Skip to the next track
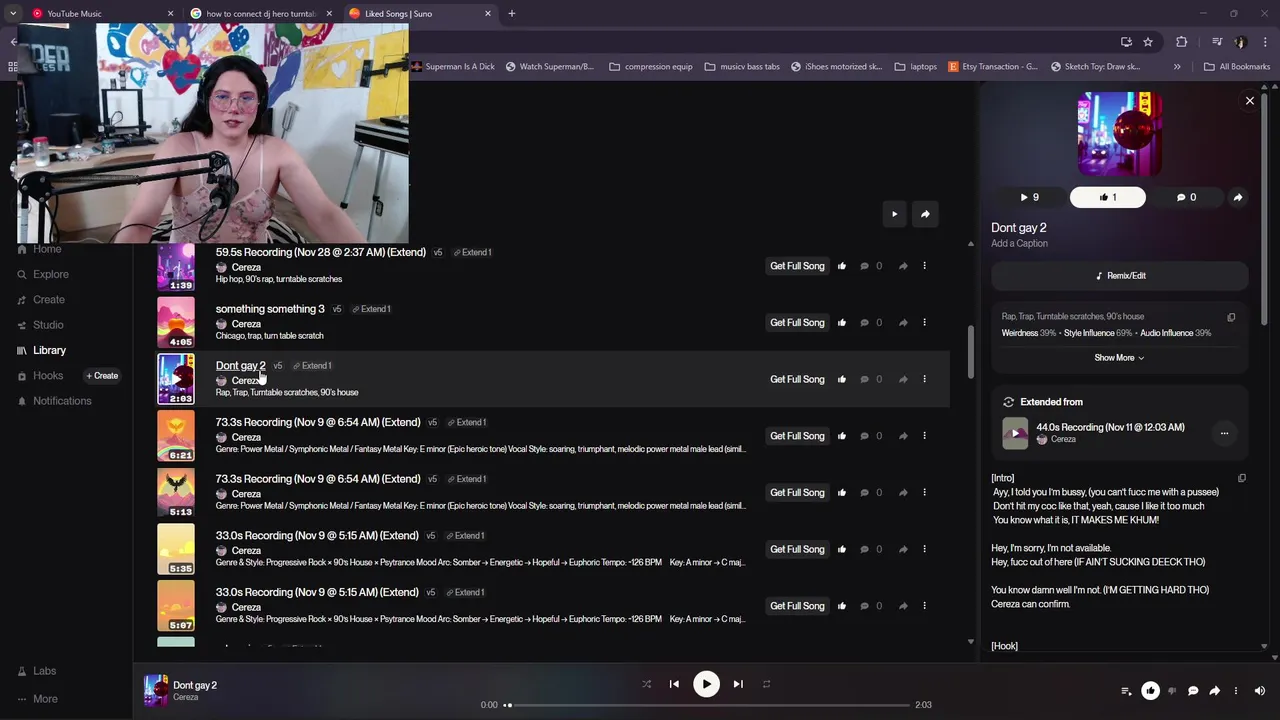The image size is (1280, 720). 738,684
